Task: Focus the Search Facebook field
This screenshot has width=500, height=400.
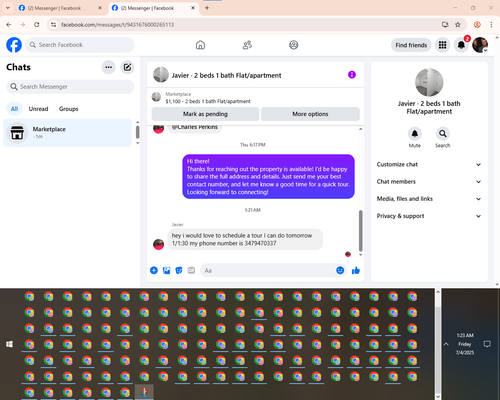Action: (x=80, y=45)
